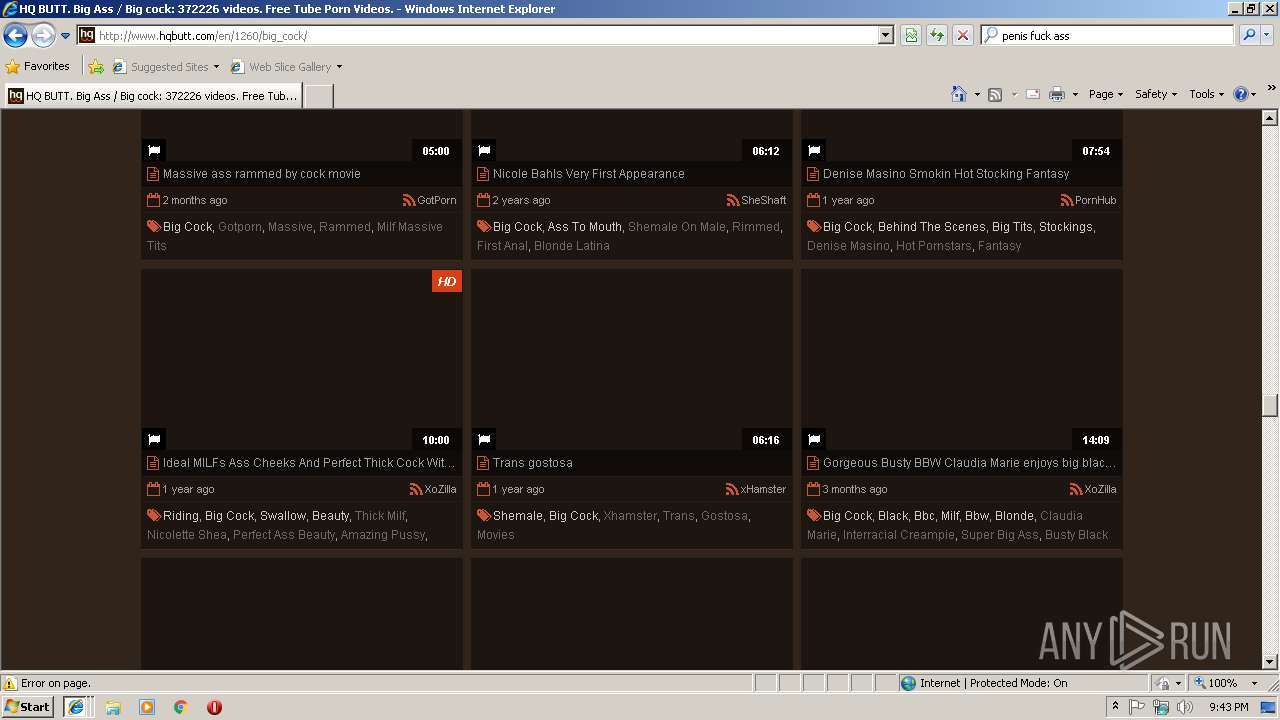The width and height of the screenshot is (1280, 720).
Task: Expand the Home button dropdown arrow
Action: (975, 94)
